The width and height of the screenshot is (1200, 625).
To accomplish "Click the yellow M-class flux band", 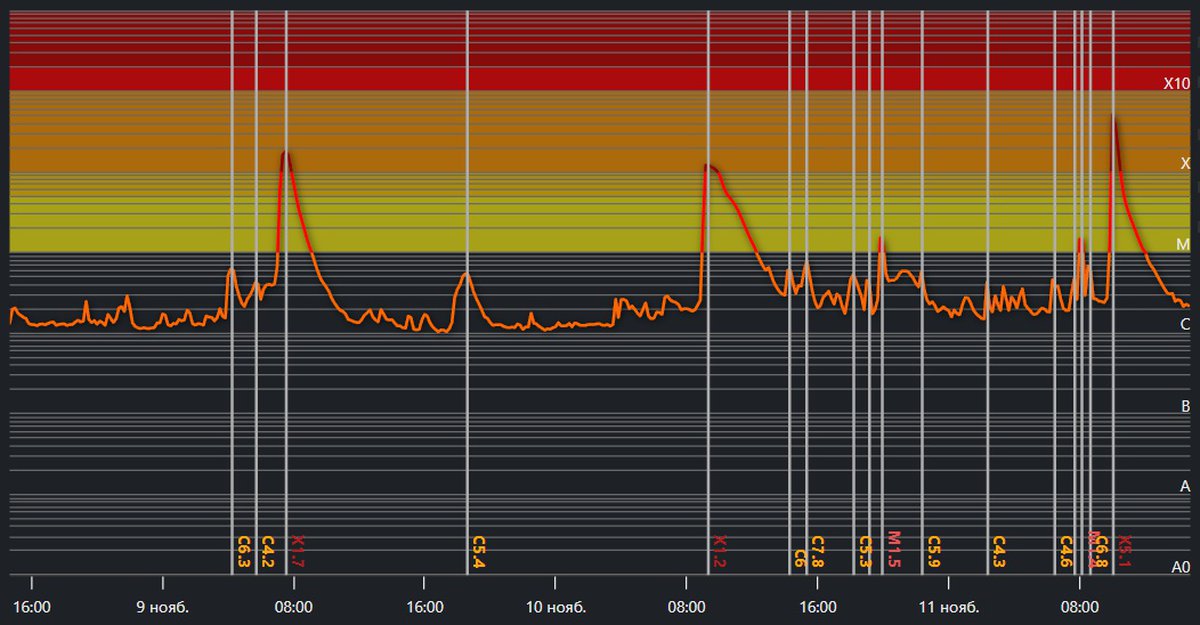I will click(x=500, y=220).
